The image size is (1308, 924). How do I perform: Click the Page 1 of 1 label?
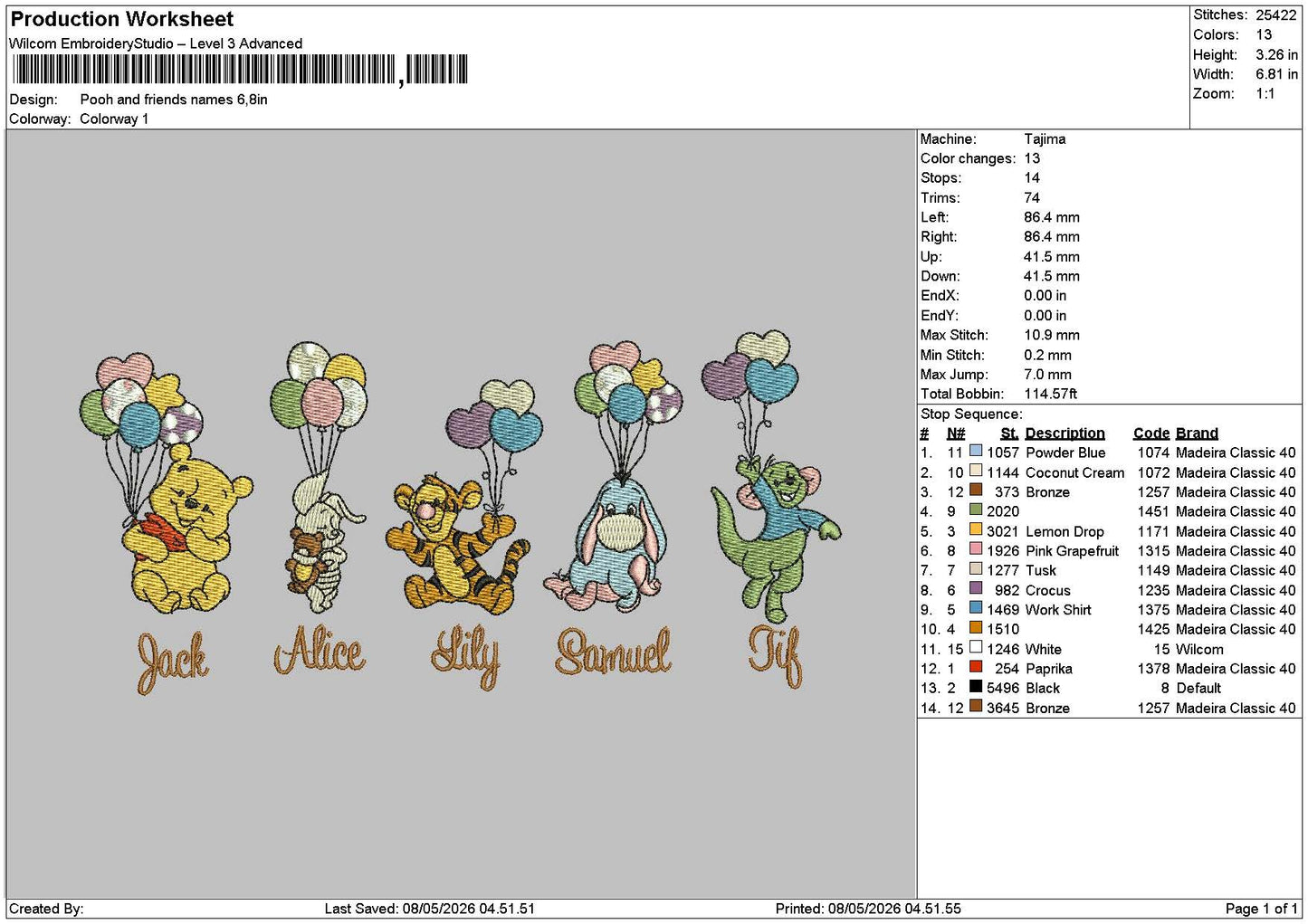tap(1261, 909)
